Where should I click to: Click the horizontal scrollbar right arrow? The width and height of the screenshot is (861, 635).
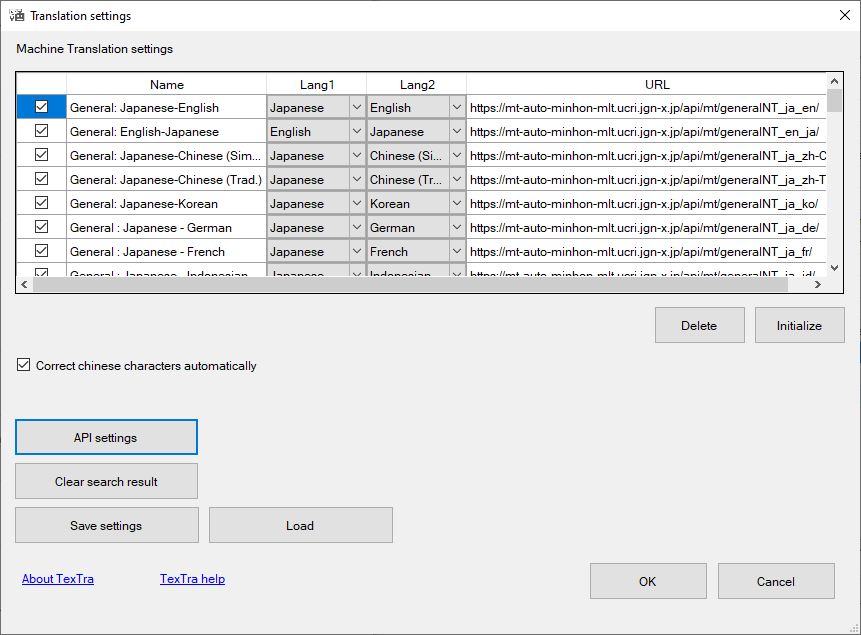(818, 284)
